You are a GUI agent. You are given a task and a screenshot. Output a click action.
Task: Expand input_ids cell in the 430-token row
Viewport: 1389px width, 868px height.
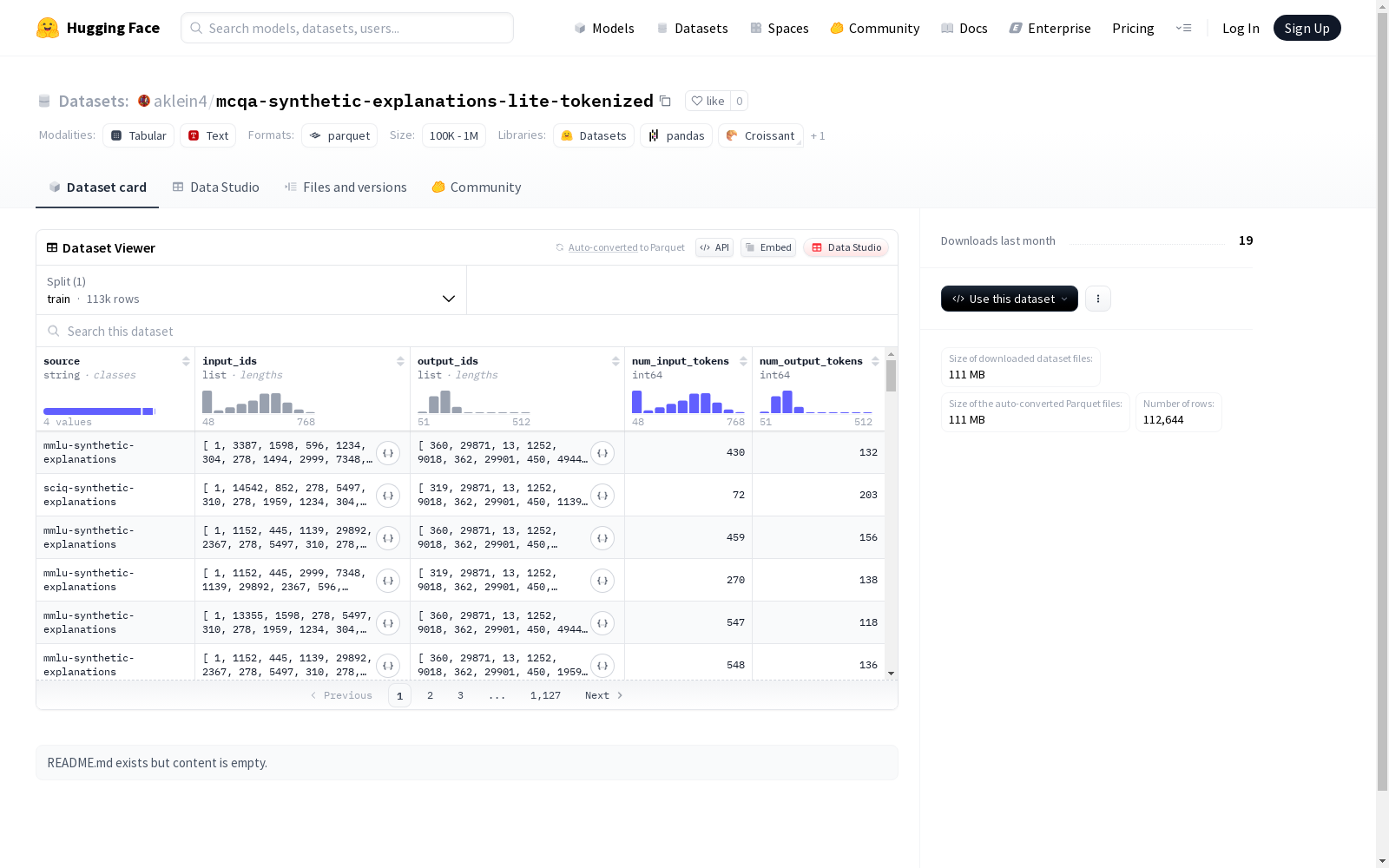[388, 453]
